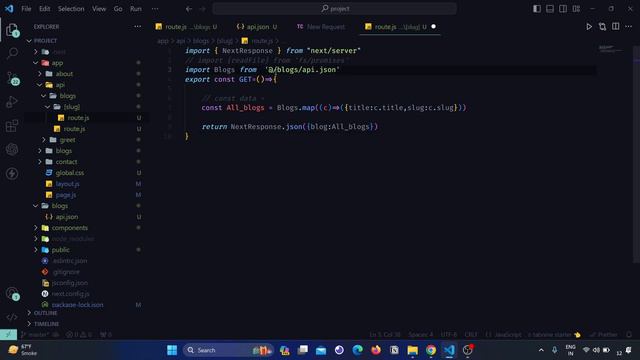Image resolution: width=640 pixels, height=360 pixels.
Task: Open notifications bell in the status bar
Action: tap(629, 334)
